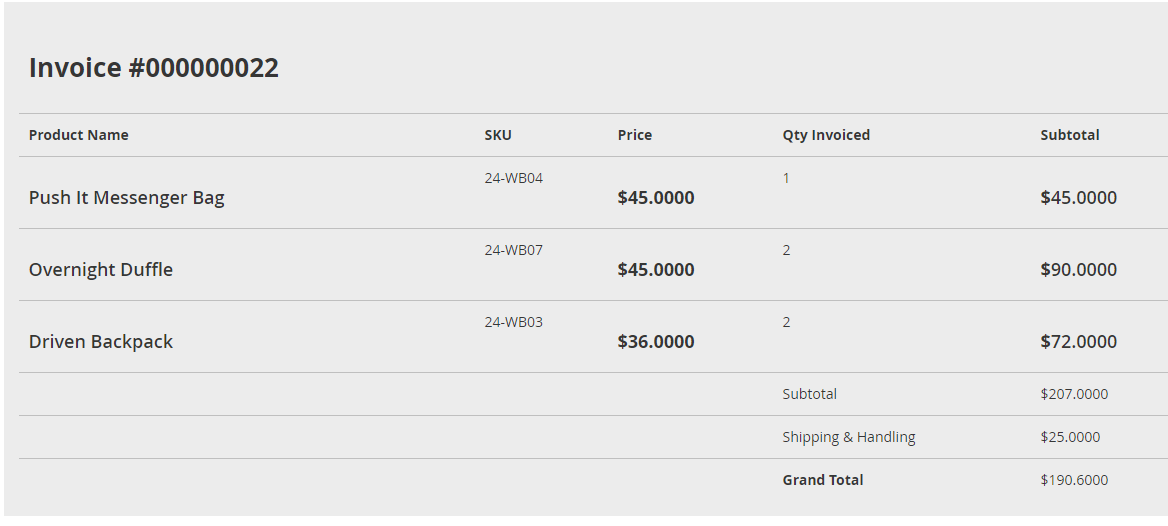Click the Invoice #000000022 heading
1168x526 pixels.
tap(154, 68)
